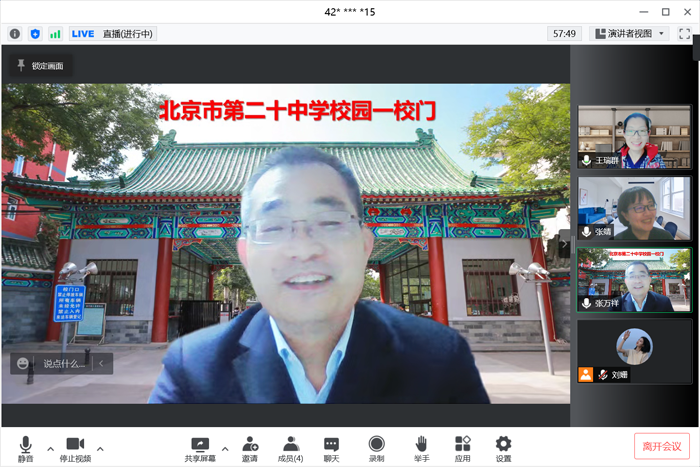Click 张万祥's microphone icon

point(587,303)
